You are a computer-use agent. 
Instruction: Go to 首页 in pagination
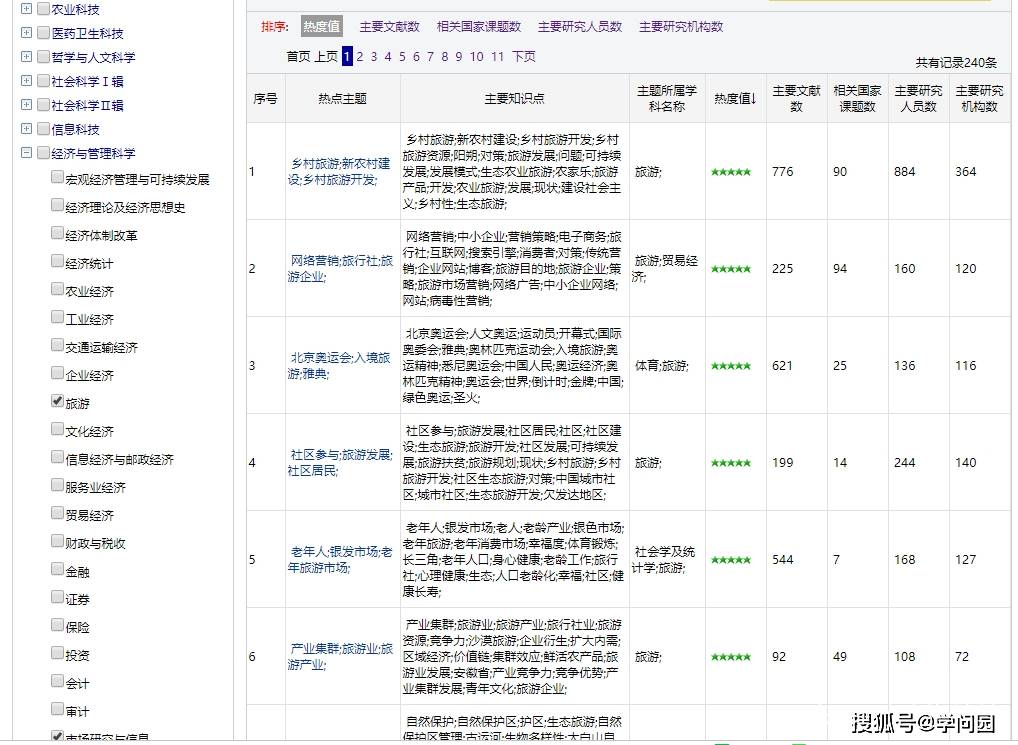299,56
